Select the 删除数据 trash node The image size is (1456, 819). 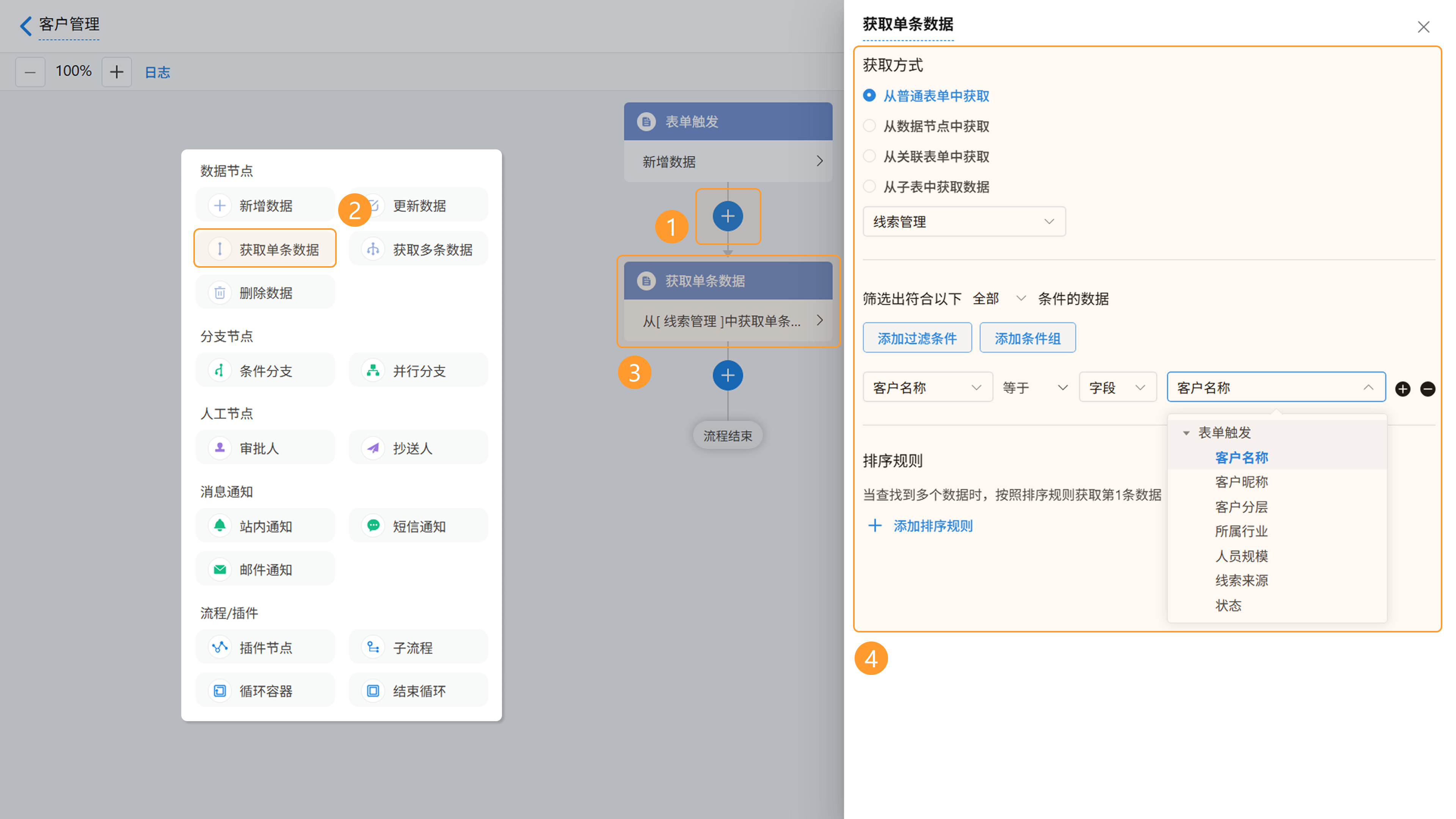[265, 293]
